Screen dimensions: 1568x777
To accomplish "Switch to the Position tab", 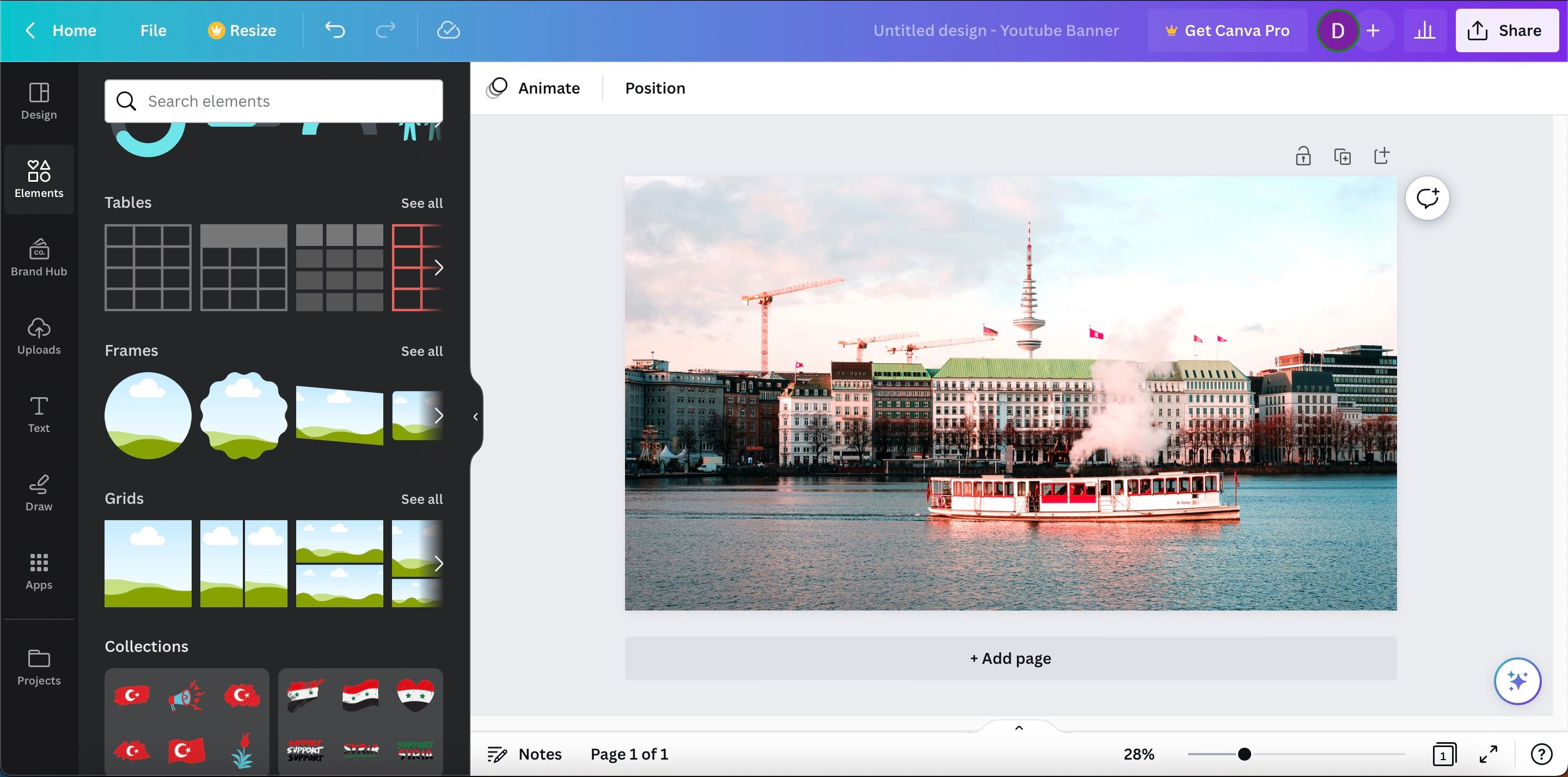I will (x=655, y=88).
